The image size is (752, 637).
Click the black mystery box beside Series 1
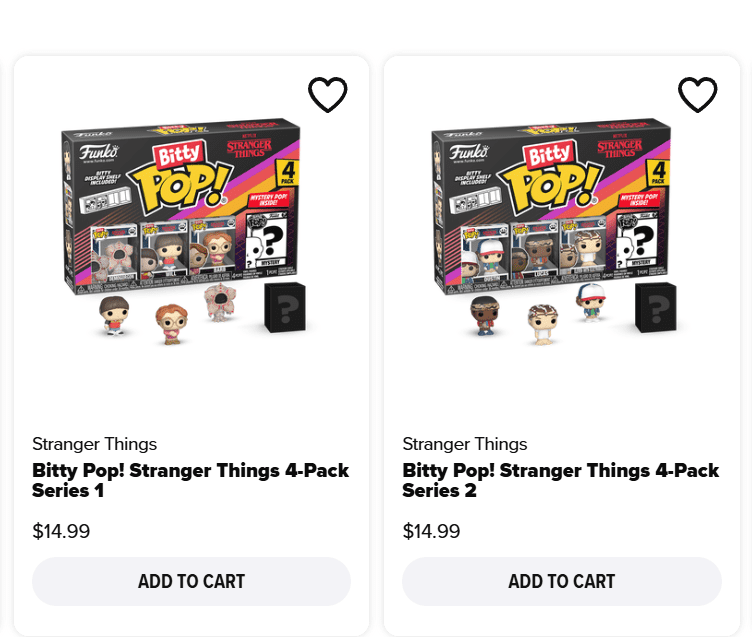285,307
